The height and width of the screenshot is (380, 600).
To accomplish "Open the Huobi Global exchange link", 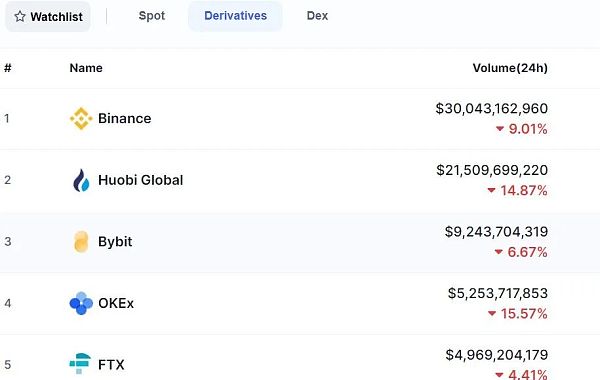I will 140,180.
